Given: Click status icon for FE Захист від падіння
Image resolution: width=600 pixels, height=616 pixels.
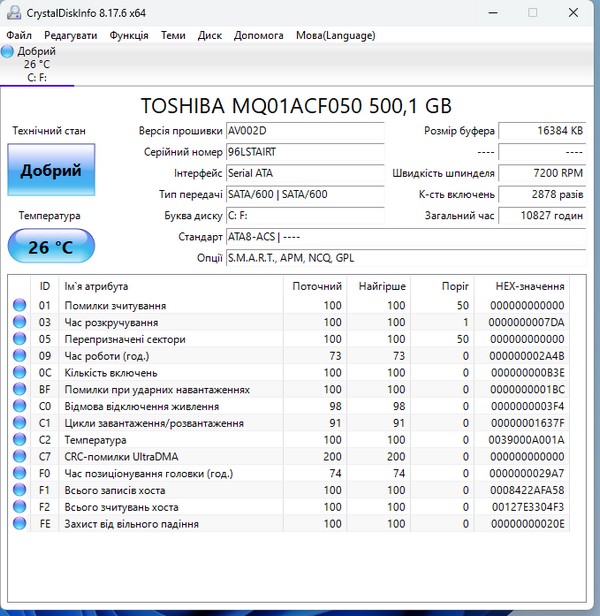Looking at the screenshot, I should 19,524.
